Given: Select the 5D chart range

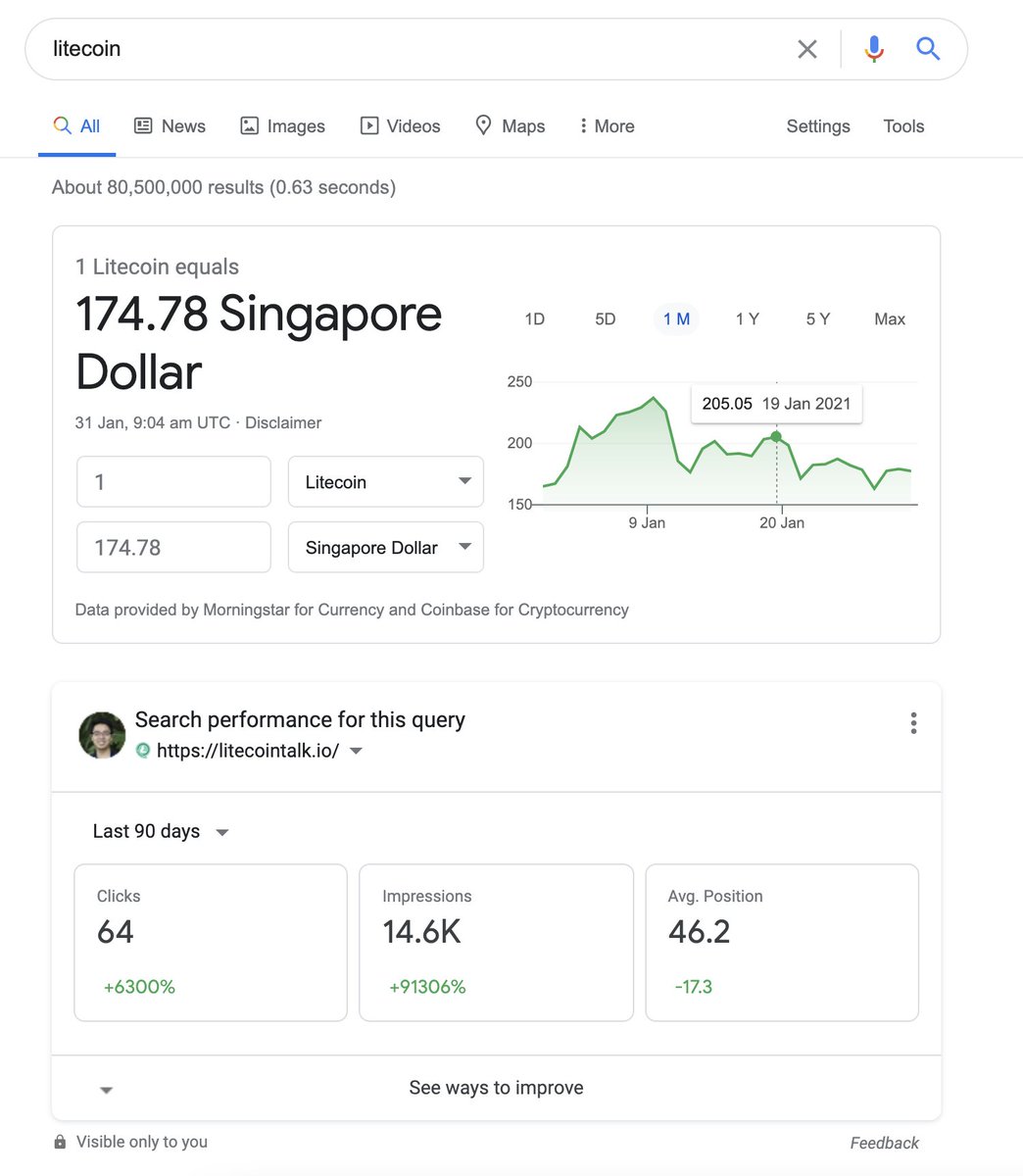Looking at the screenshot, I should [x=606, y=319].
